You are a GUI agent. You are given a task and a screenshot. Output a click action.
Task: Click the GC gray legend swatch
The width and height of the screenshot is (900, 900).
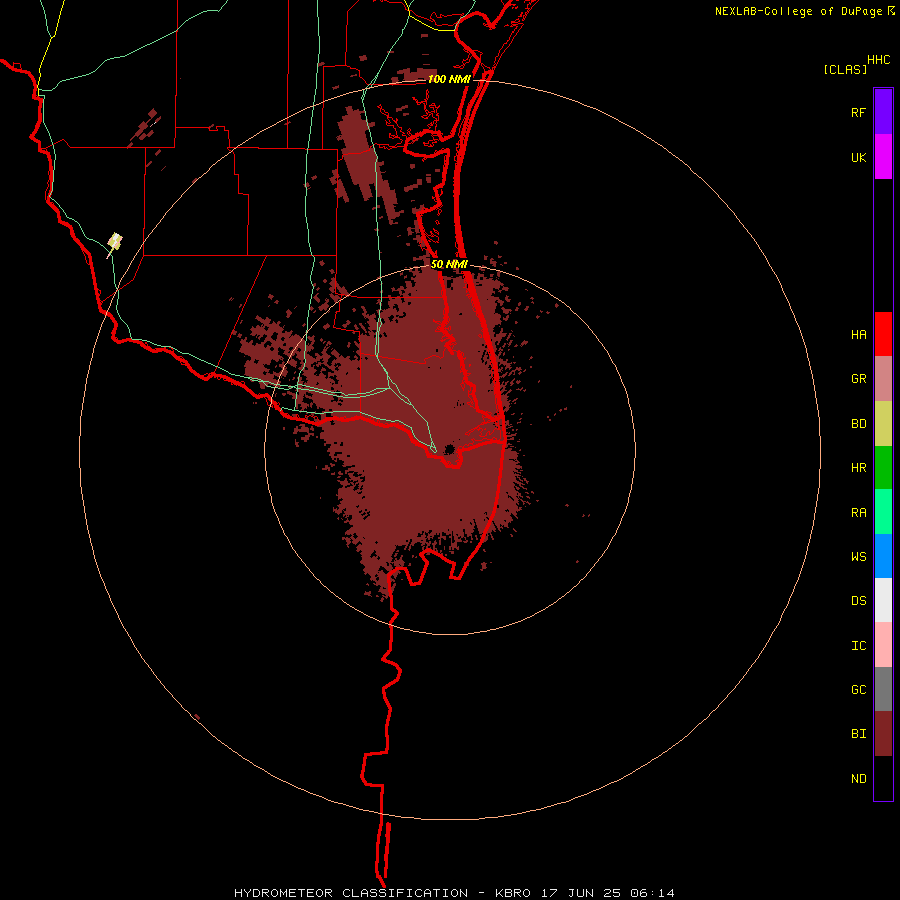coord(883,689)
